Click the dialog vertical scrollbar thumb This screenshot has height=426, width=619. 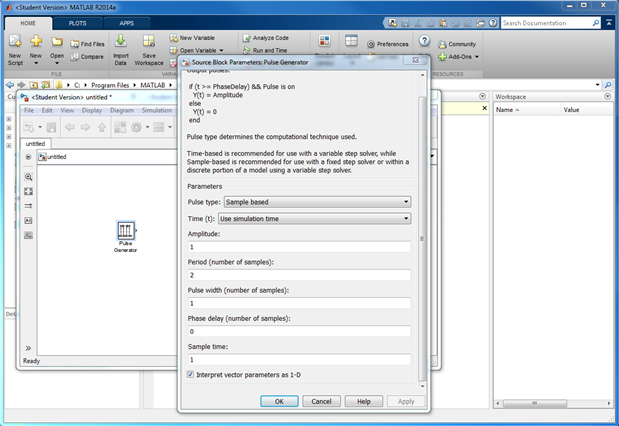422,239
